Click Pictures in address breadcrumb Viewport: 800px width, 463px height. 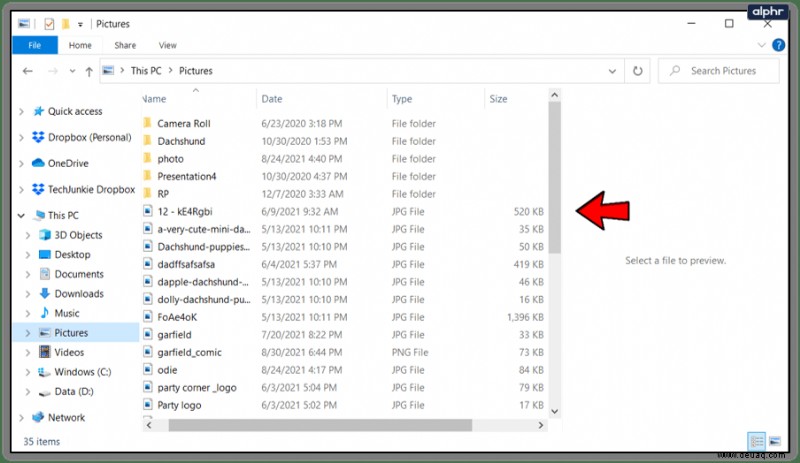(x=195, y=71)
